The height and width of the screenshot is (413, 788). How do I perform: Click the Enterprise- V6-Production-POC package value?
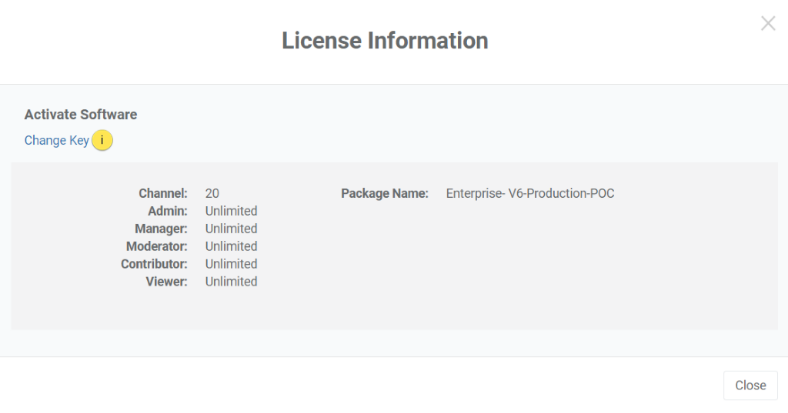pyautogui.click(x=530, y=193)
